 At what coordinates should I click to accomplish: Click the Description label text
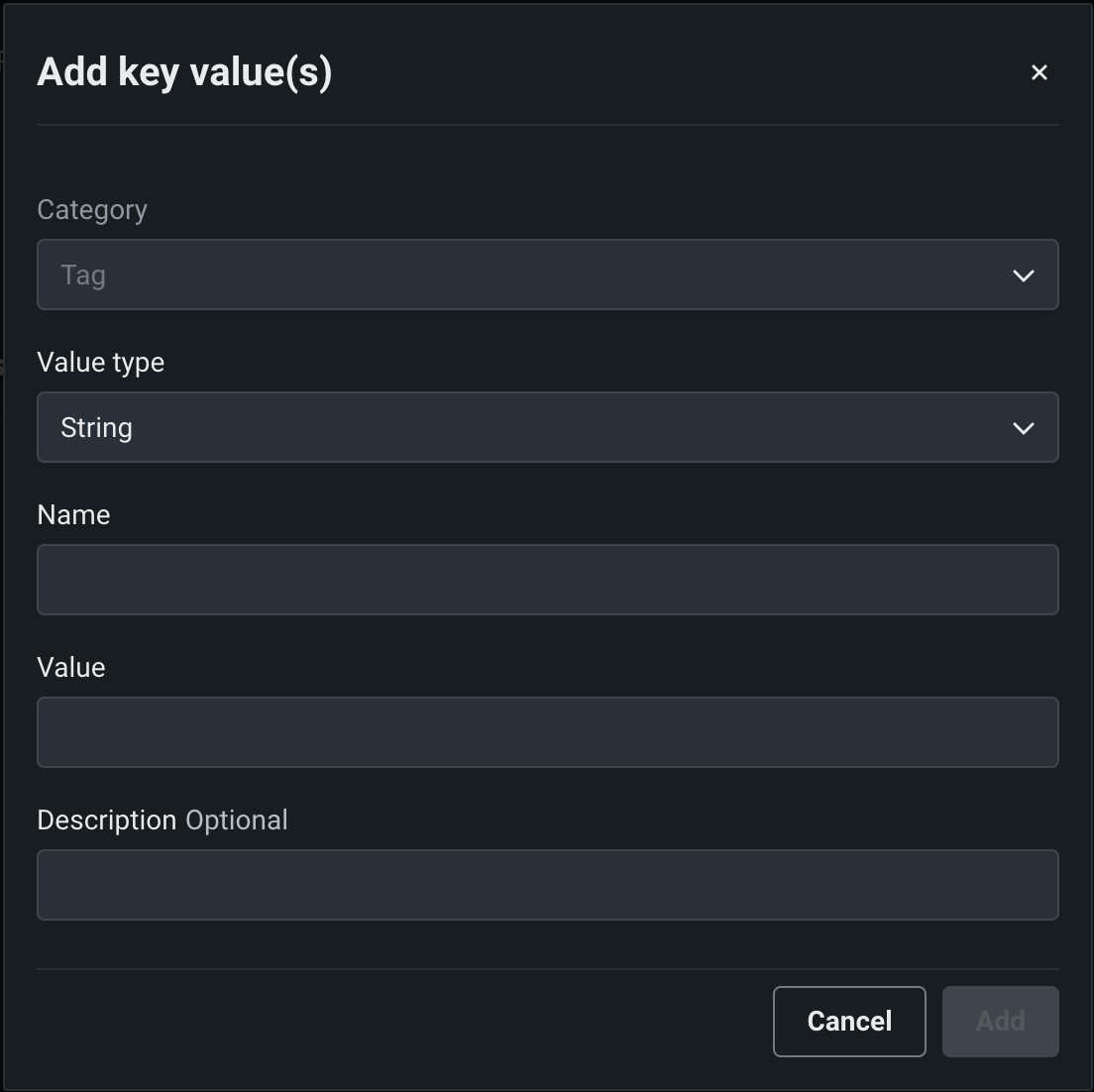pyautogui.click(x=106, y=820)
